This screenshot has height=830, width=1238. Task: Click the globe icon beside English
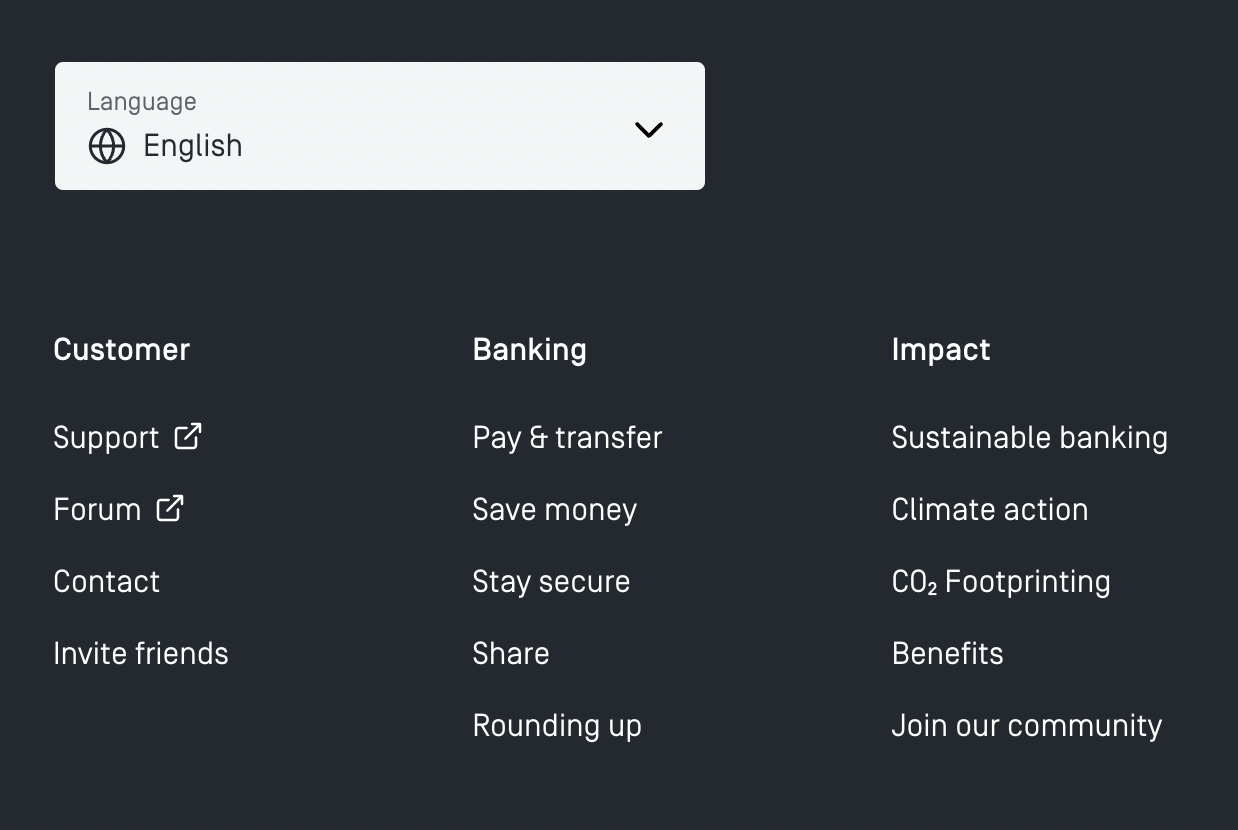coord(107,146)
